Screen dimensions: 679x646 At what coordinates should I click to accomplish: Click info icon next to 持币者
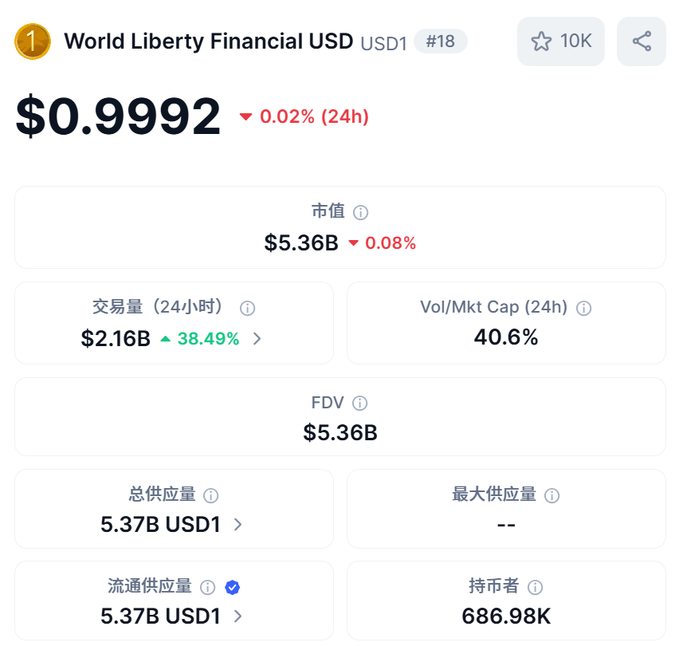coord(535,587)
